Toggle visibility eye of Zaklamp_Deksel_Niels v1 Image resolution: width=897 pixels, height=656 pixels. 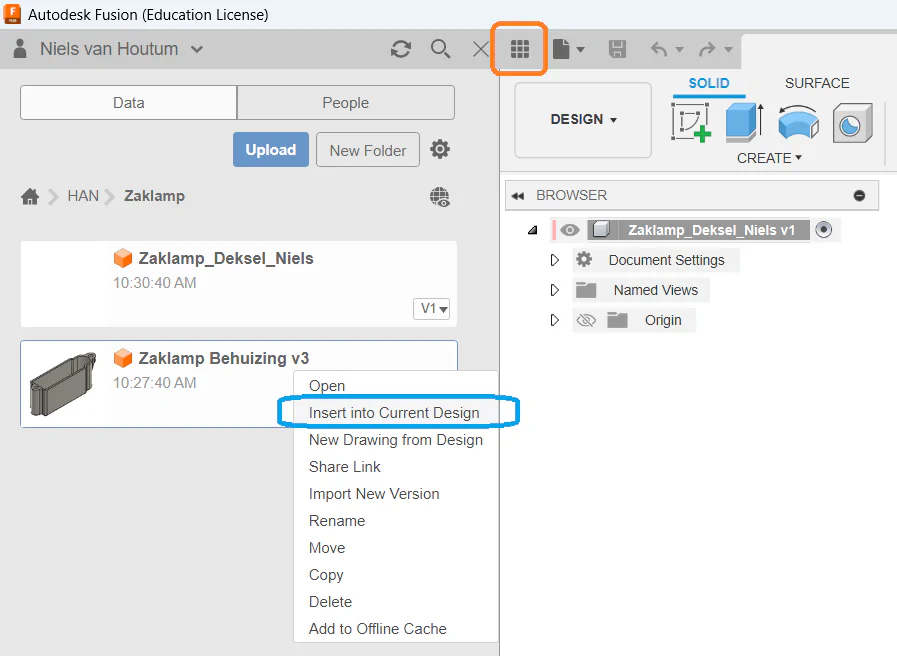pyautogui.click(x=569, y=230)
